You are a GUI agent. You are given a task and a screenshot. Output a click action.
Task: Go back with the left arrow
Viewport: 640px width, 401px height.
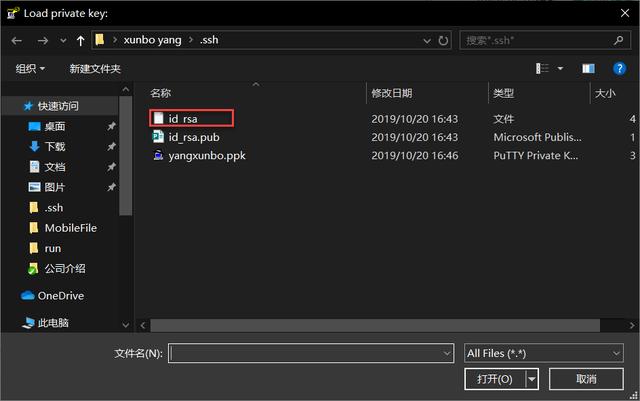[16, 40]
